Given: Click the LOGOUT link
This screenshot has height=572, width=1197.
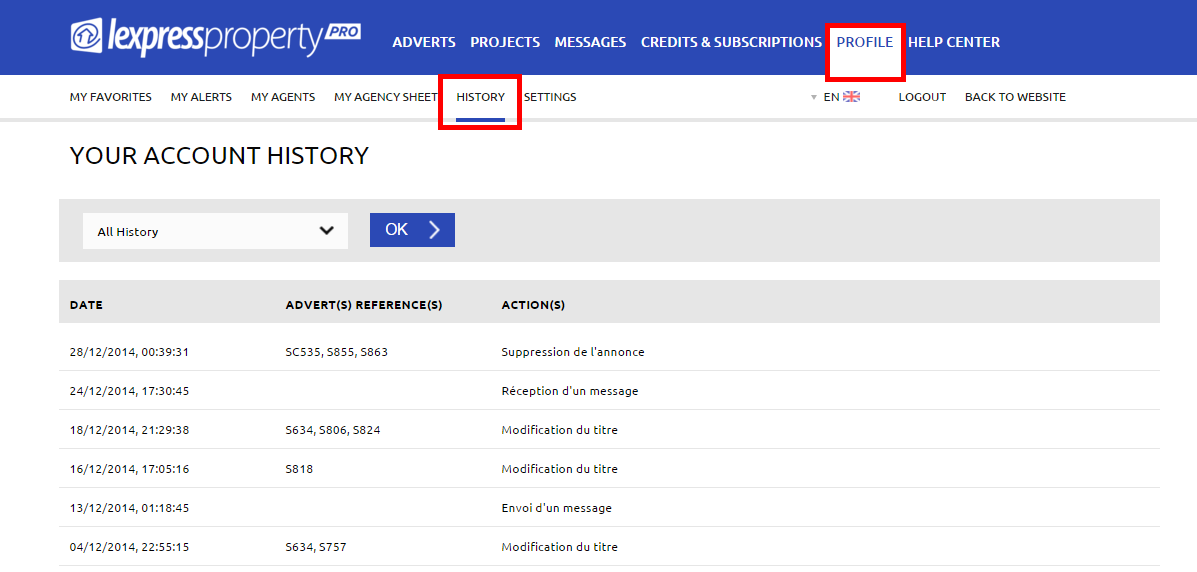Looking at the screenshot, I should [x=922, y=97].
